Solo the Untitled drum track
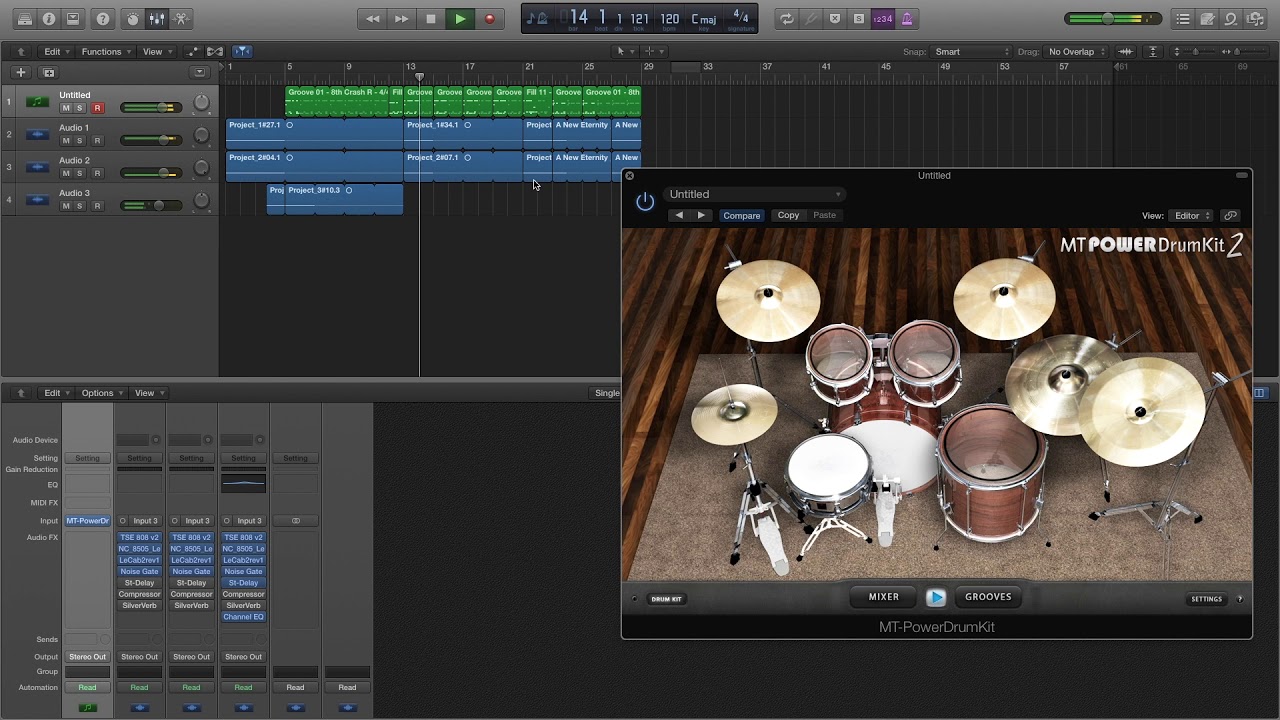This screenshot has width=1280, height=720. 80,108
